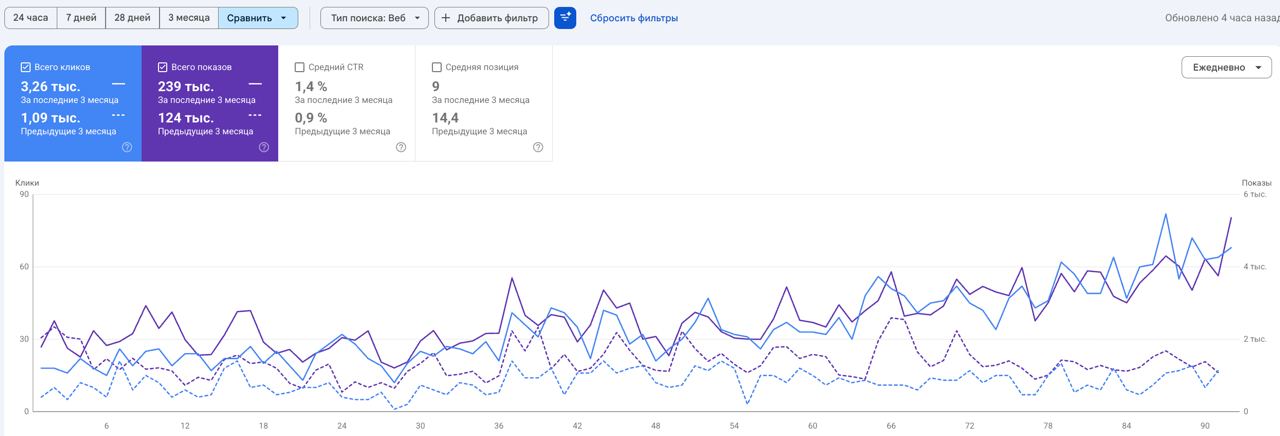Click the Сбросить фильтры link
1280x436 pixels.
(x=634, y=18)
